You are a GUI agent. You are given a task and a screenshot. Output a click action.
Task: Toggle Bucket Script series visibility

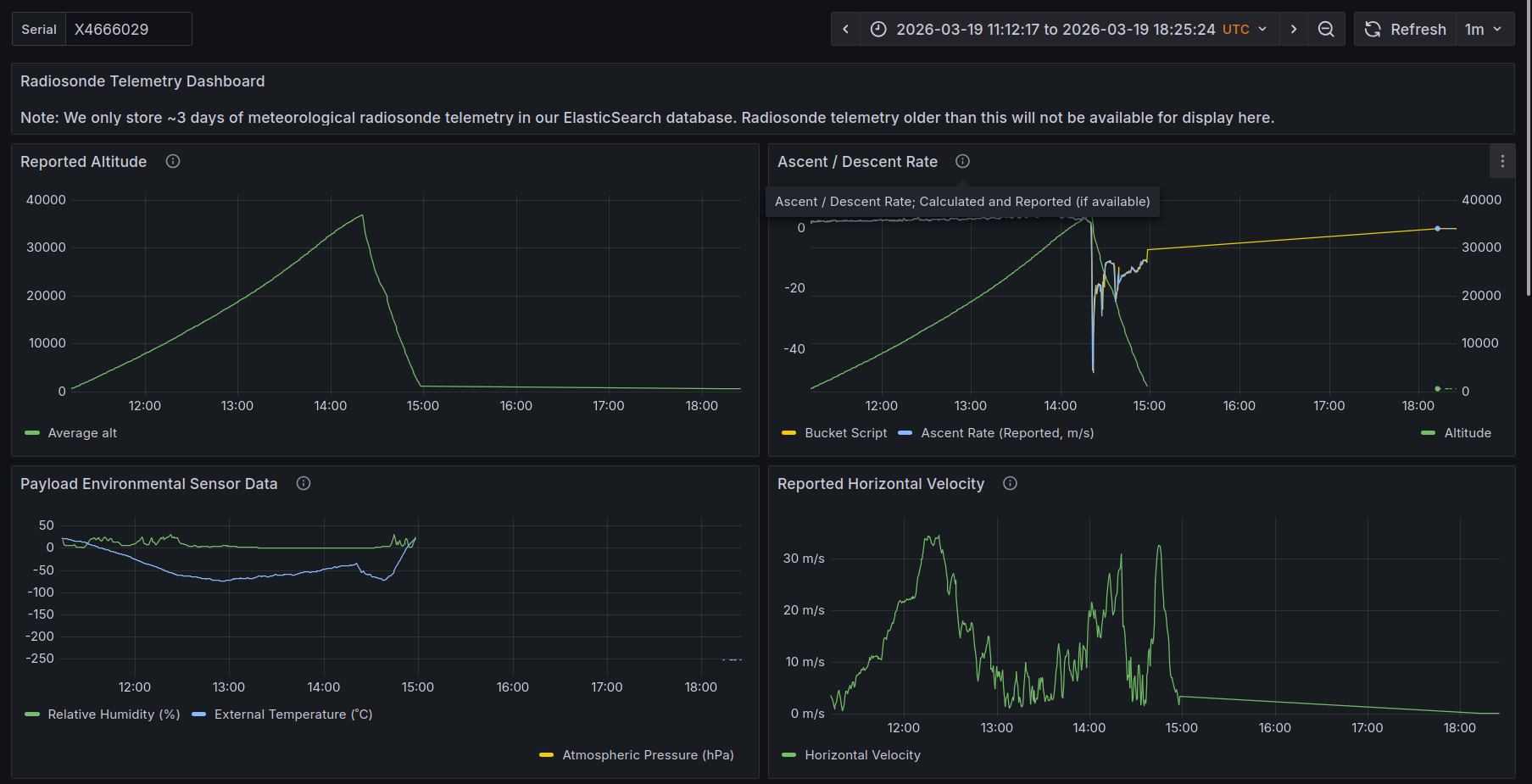[x=845, y=433]
